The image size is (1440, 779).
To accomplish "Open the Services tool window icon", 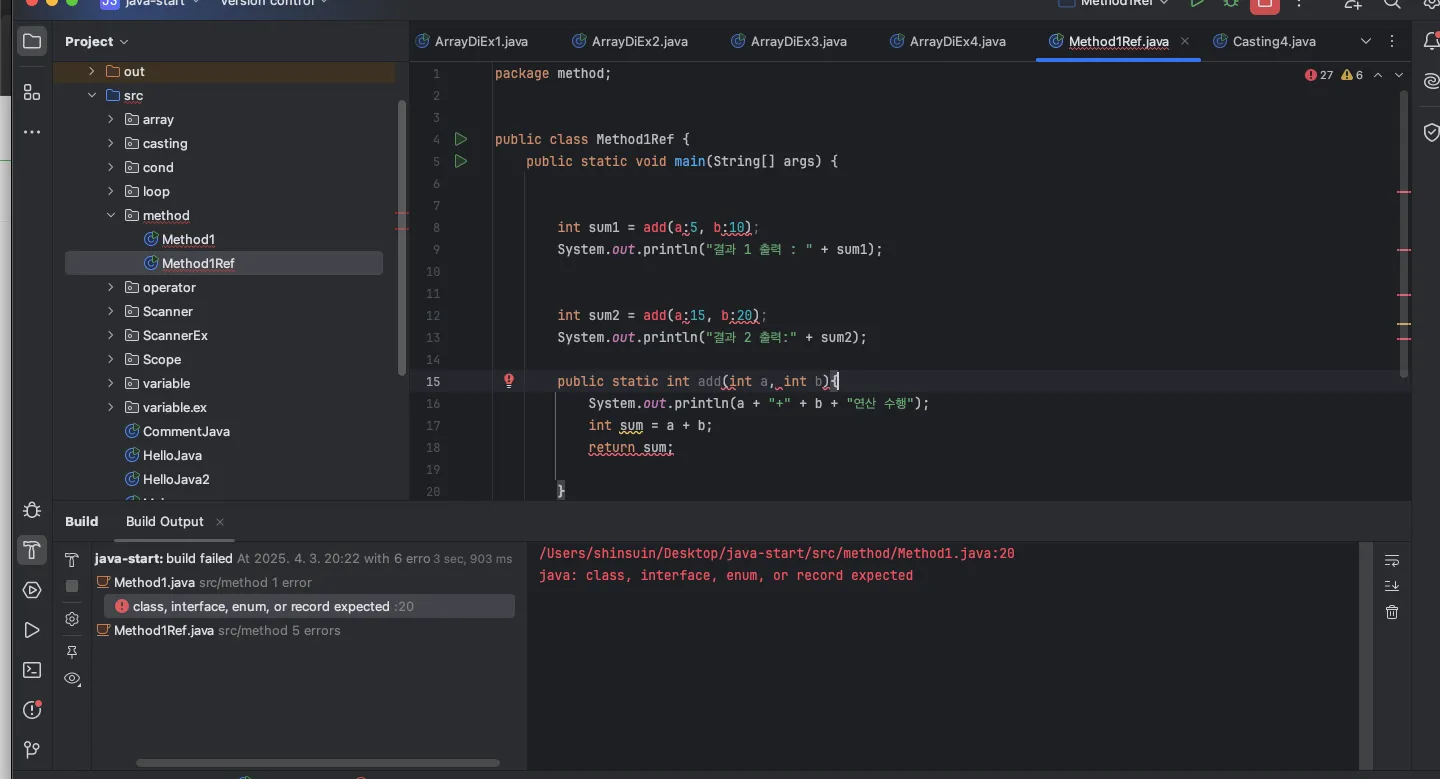I will tap(32, 590).
